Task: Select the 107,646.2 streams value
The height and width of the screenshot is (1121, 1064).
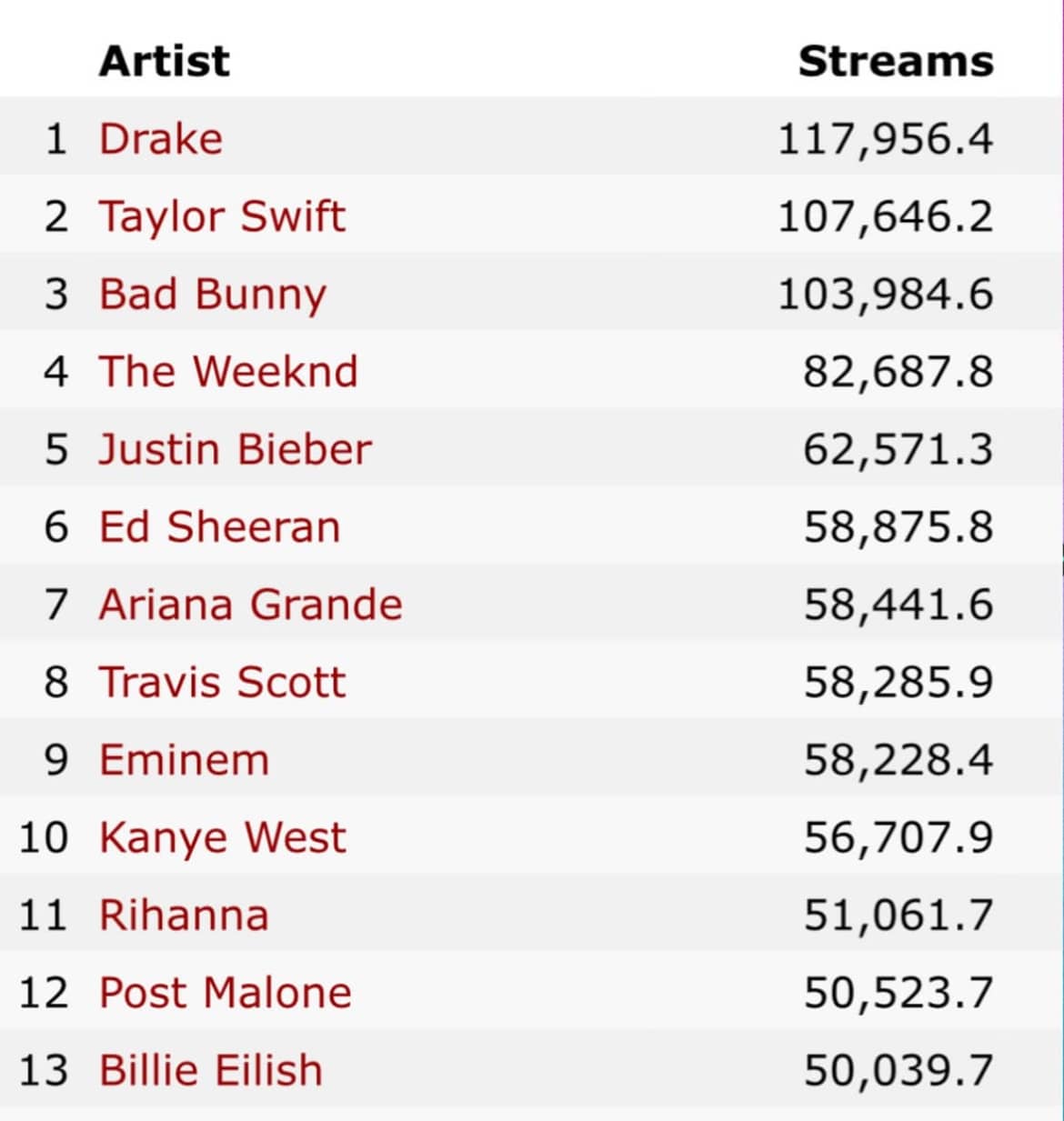Action: click(x=885, y=217)
